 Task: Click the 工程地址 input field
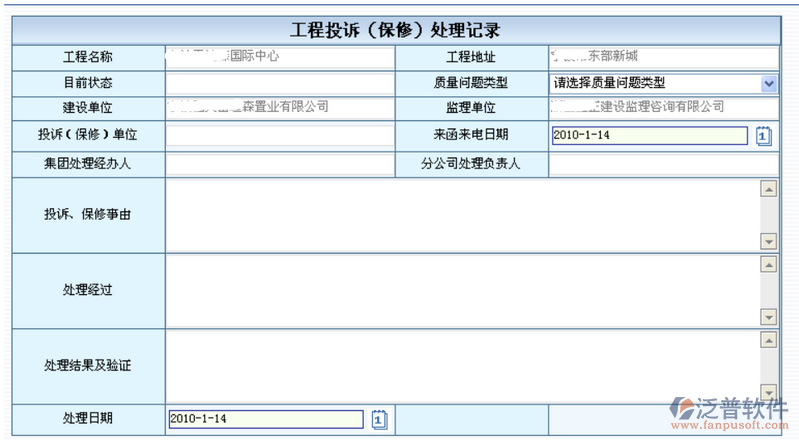click(x=663, y=57)
